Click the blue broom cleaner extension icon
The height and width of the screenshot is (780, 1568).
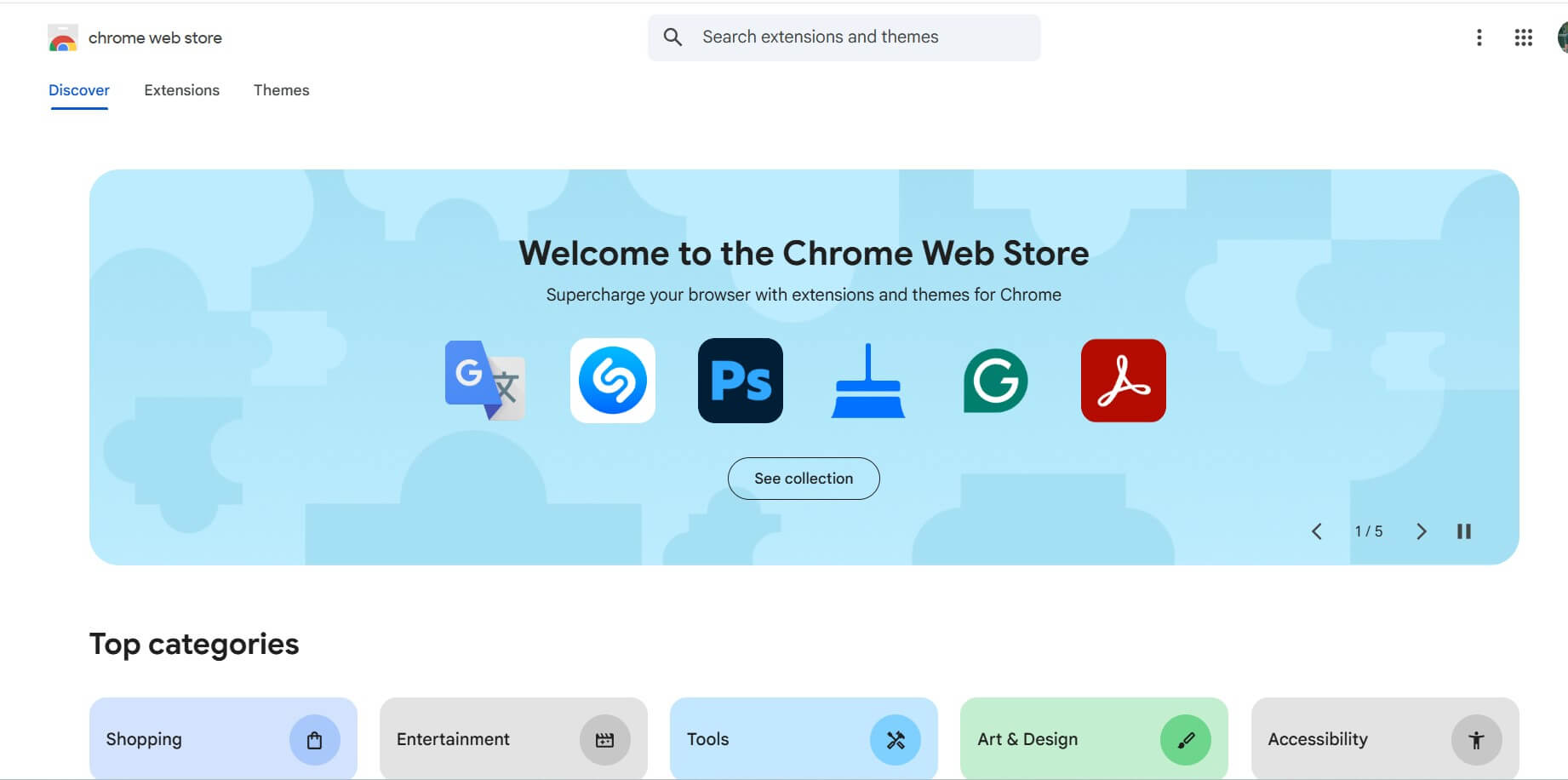[868, 381]
